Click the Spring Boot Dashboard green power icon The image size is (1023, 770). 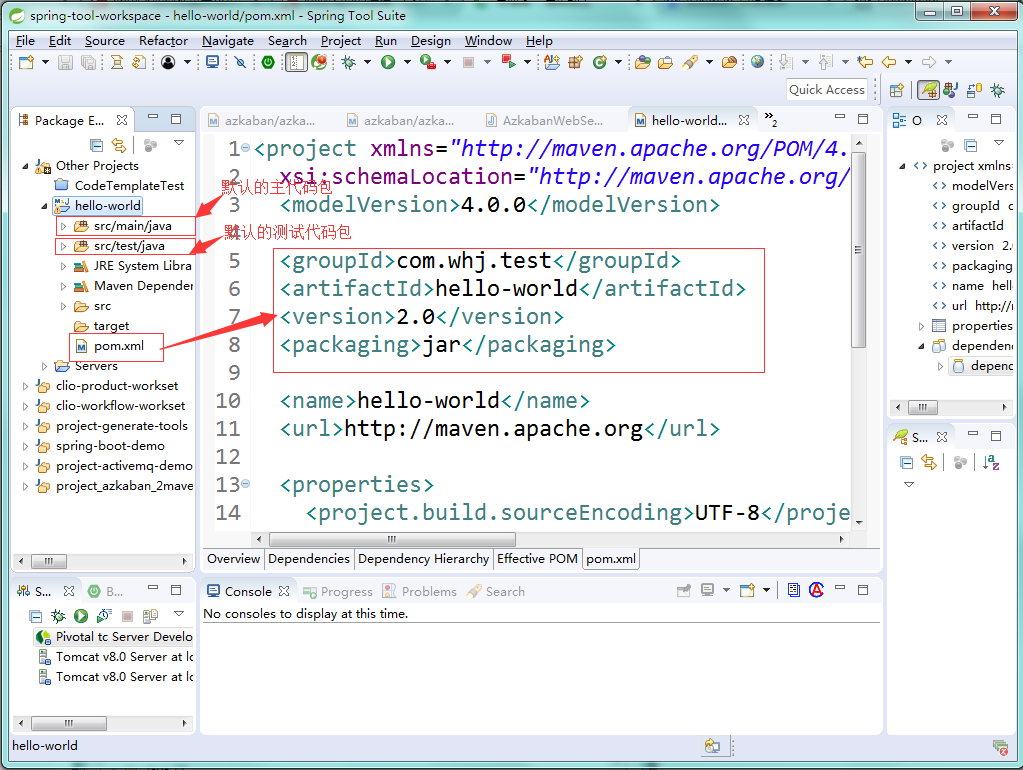(x=268, y=62)
